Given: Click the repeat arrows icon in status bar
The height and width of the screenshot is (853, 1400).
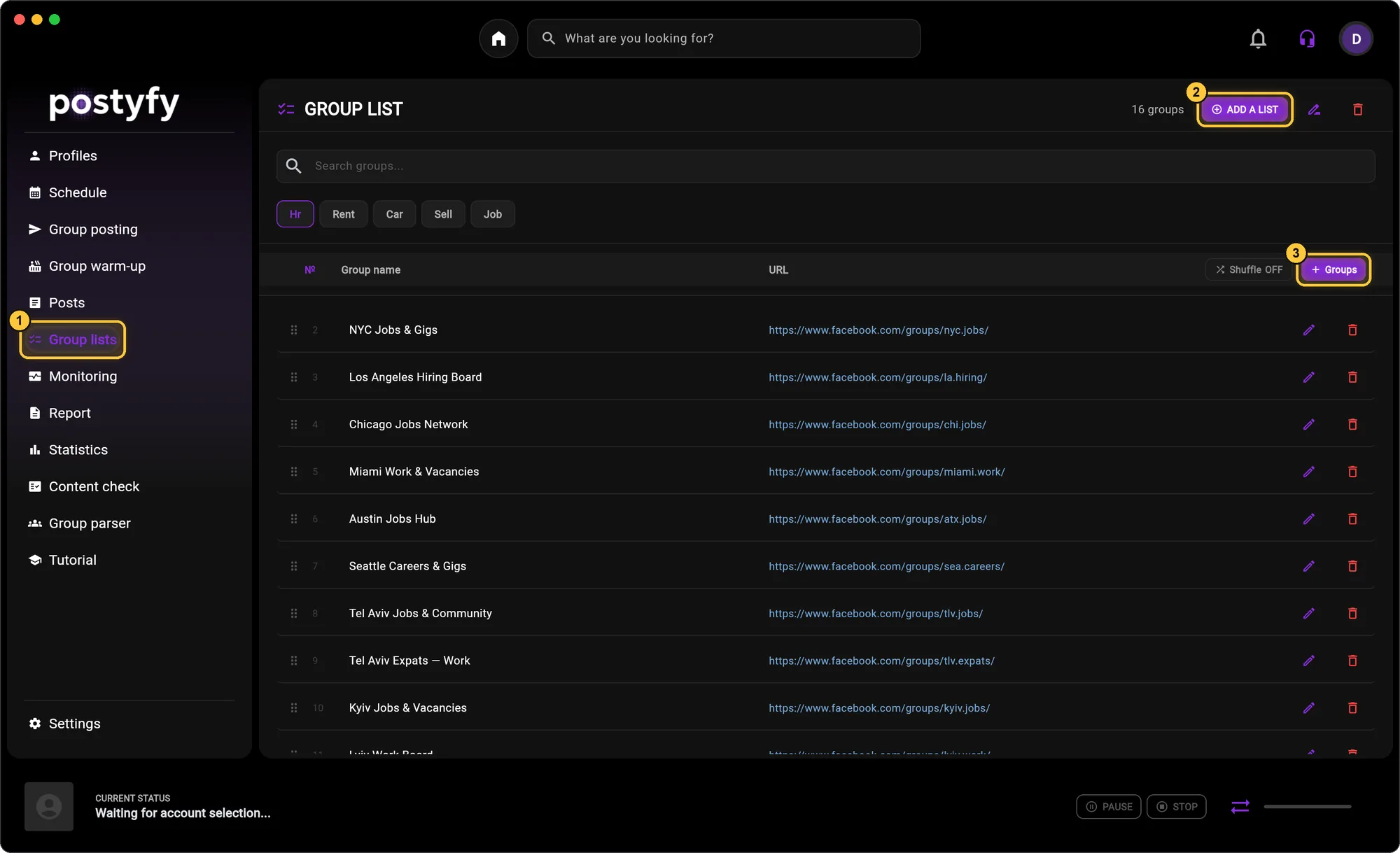Looking at the screenshot, I should [1240, 806].
